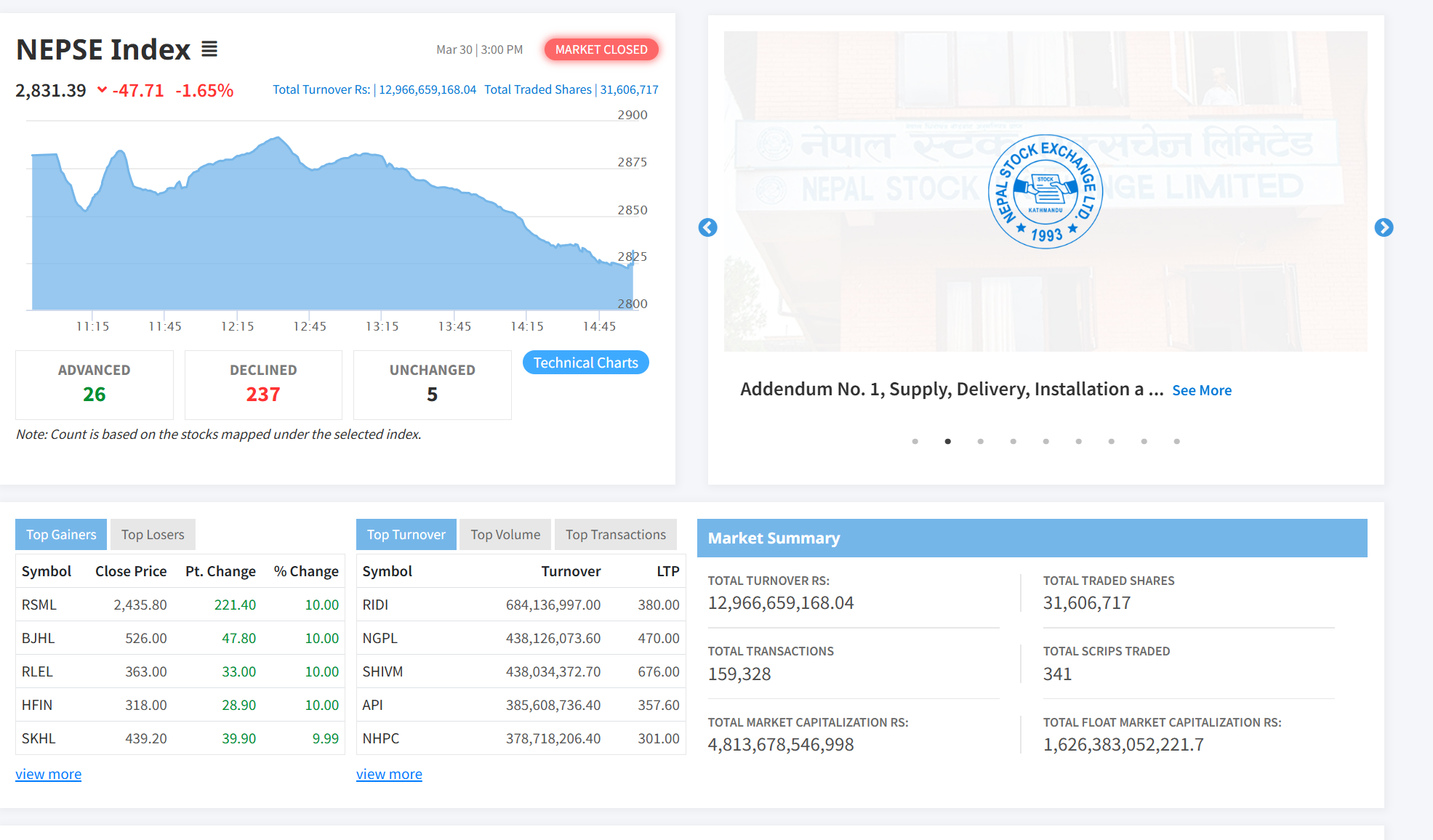The height and width of the screenshot is (840, 1433).
Task: Click the red down-arrow index change icon
Action: [102, 90]
